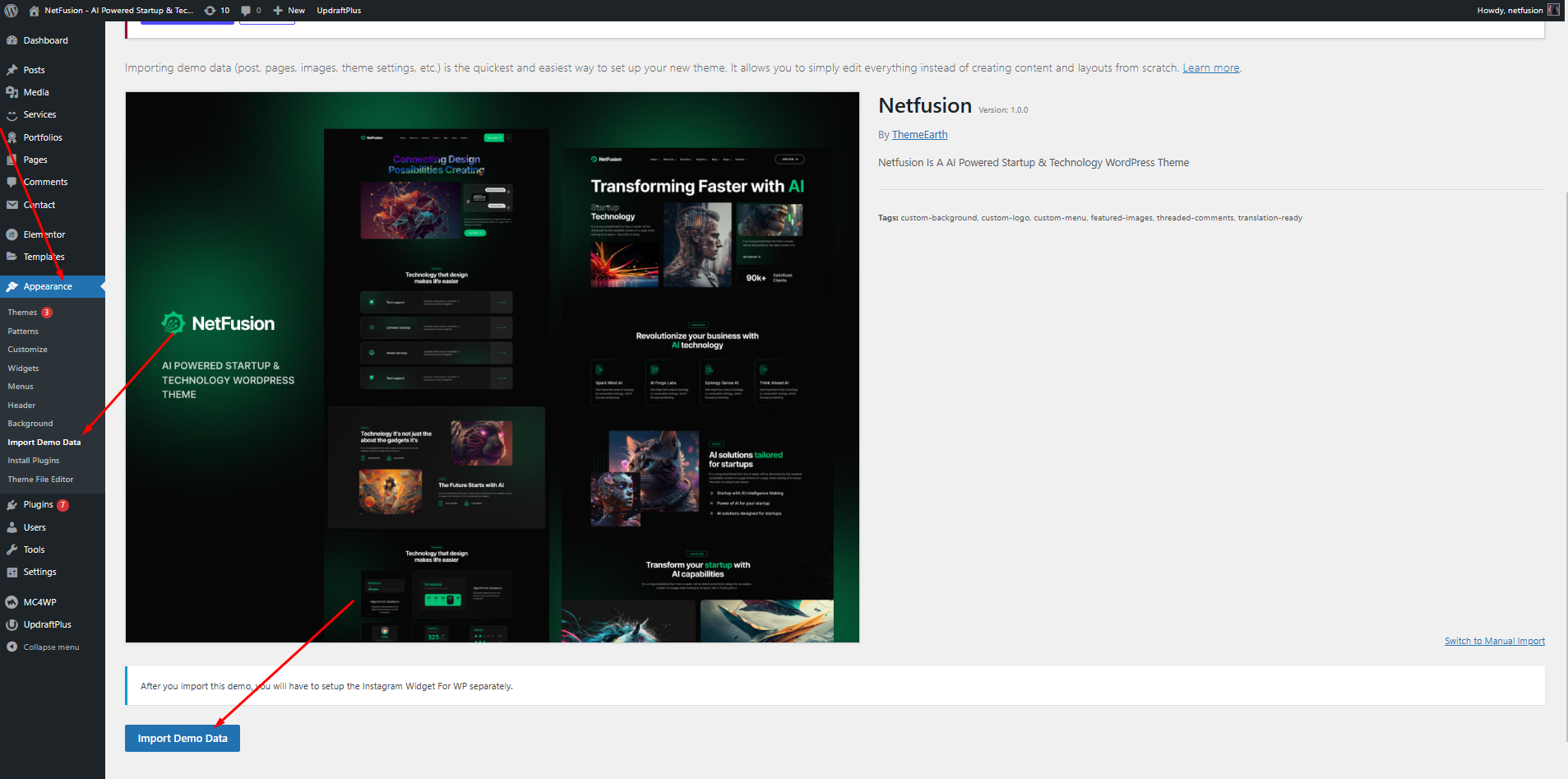Open Install Plugins submenu item
The image size is (1568, 779).
coord(34,461)
